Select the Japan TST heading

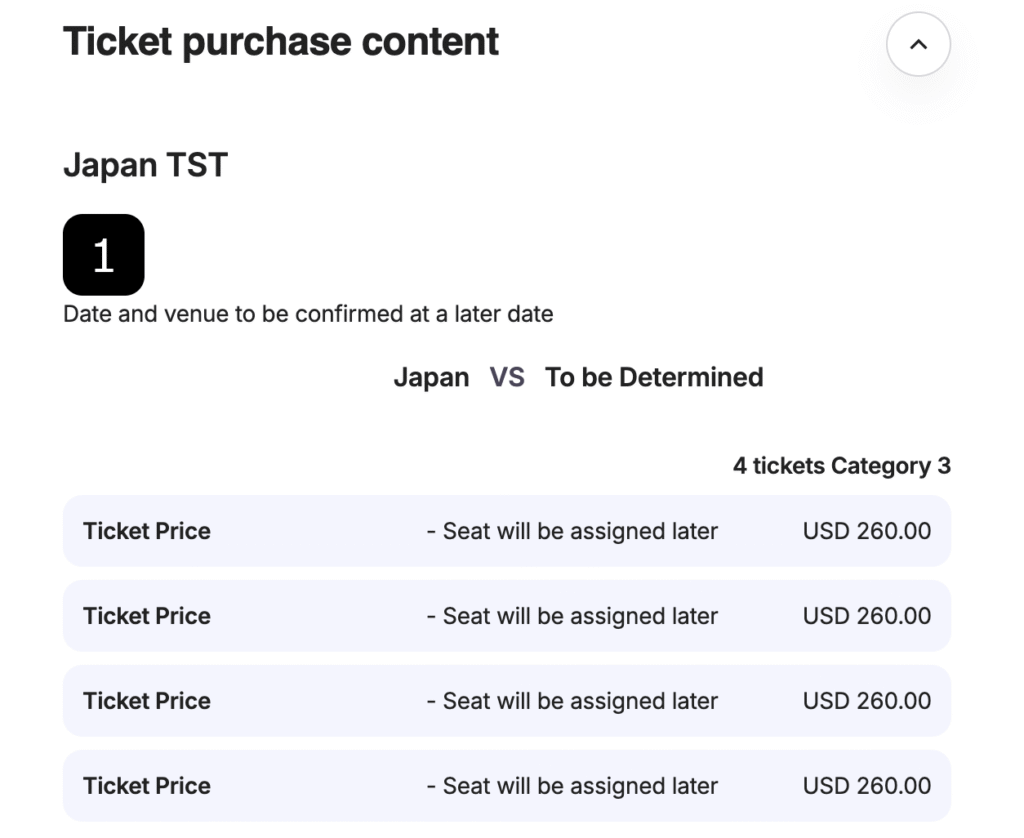point(145,165)
